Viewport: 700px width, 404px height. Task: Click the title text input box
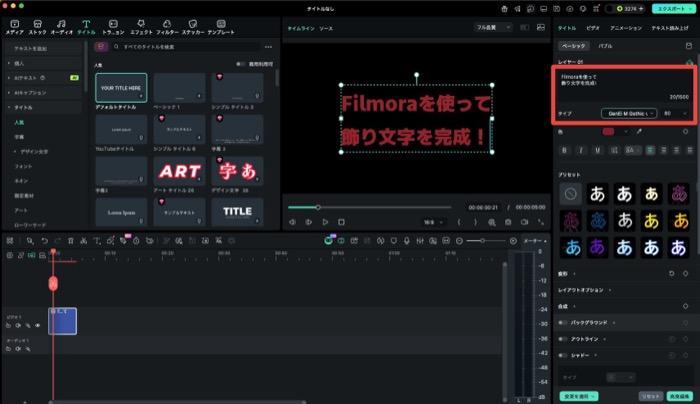tap(624, 87)
